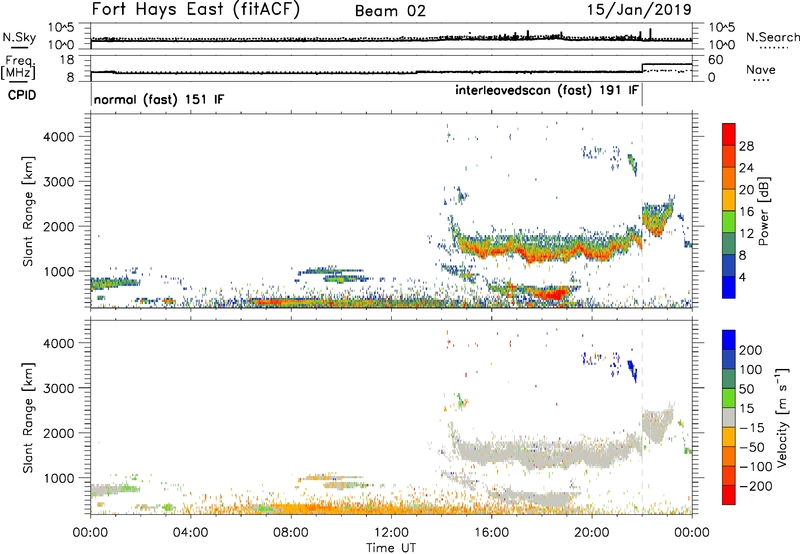Click the 04:00 time tick label
The height and width of the screenshot is (554, 800).
pyautogui.click(x=191, y=533)
